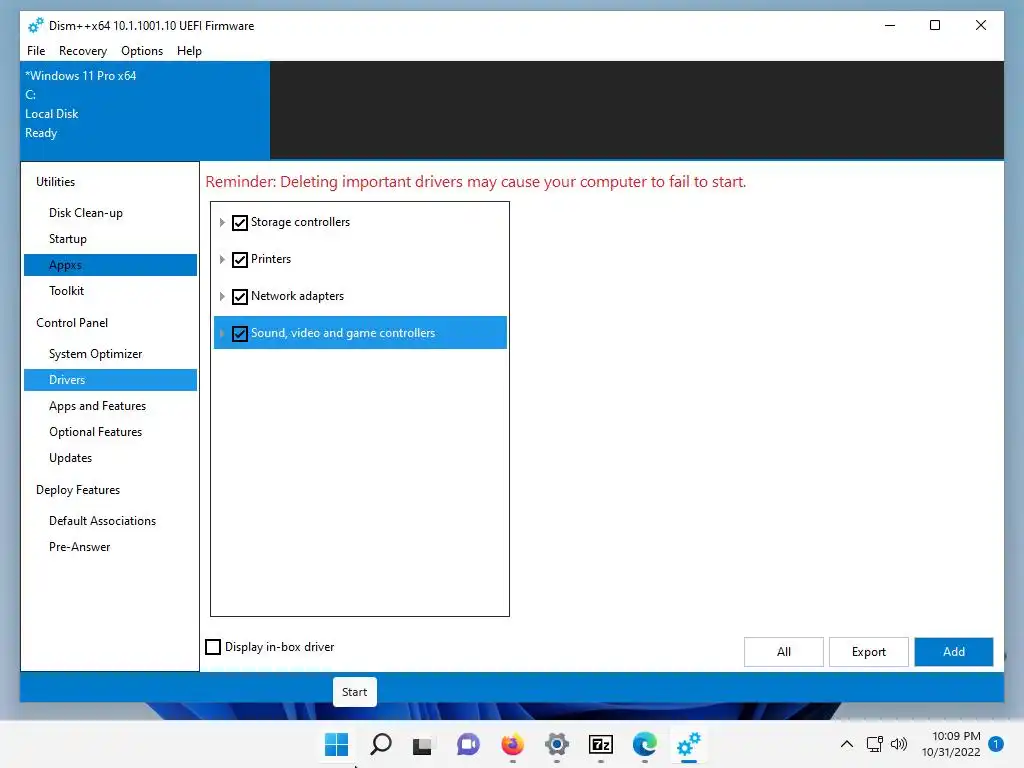This screenshot has height=768, width=1024.
Task: Open Firefox from the taskbar
Action: pos(513,744)
